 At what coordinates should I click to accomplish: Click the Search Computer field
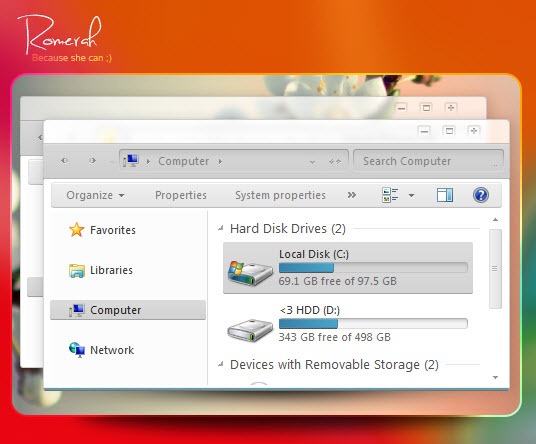click(x=428, y=161)
